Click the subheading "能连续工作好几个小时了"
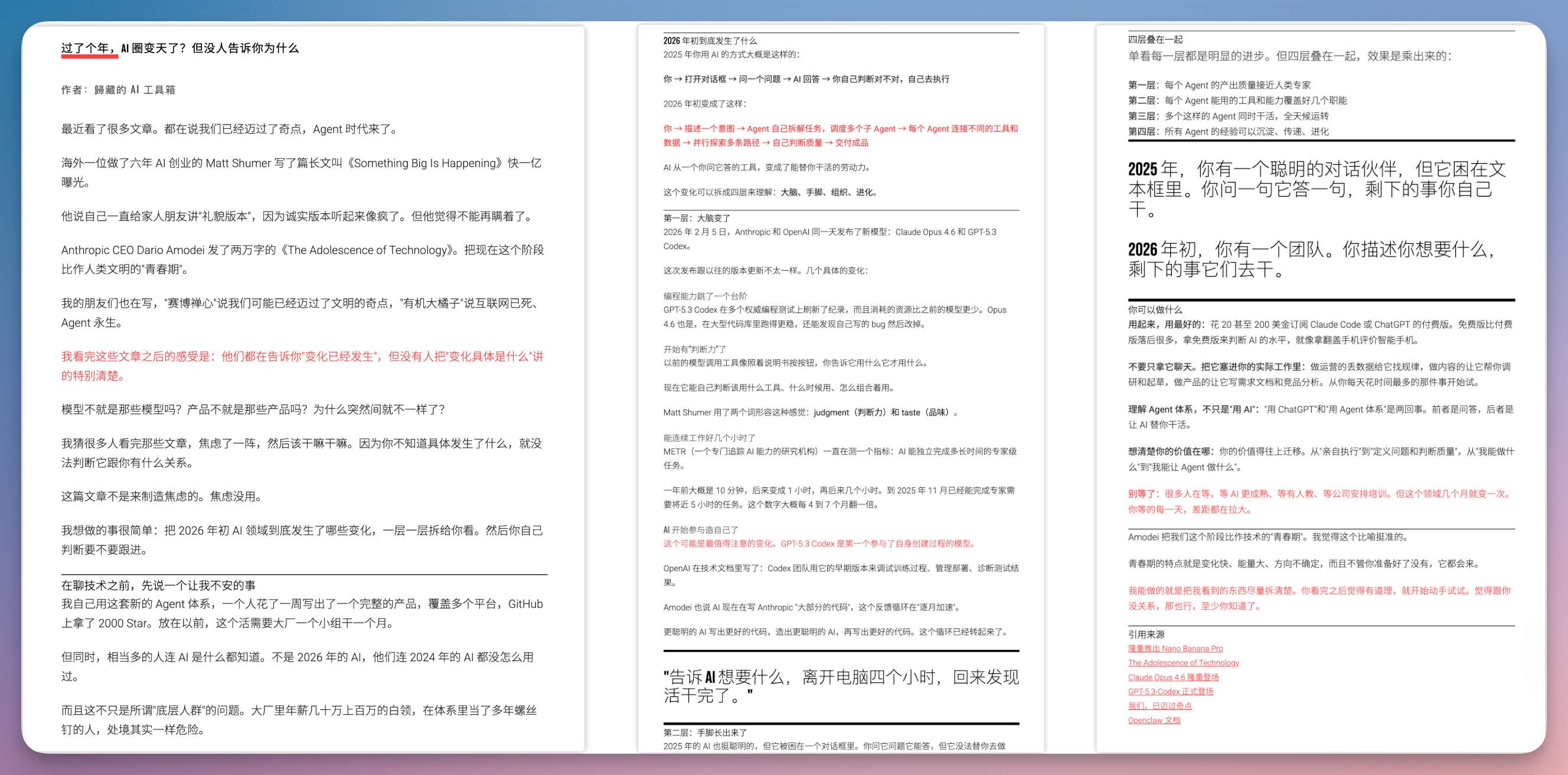The width and height of the screenshot is (1568, 775). pyautogui.click(x=709, y=438)
